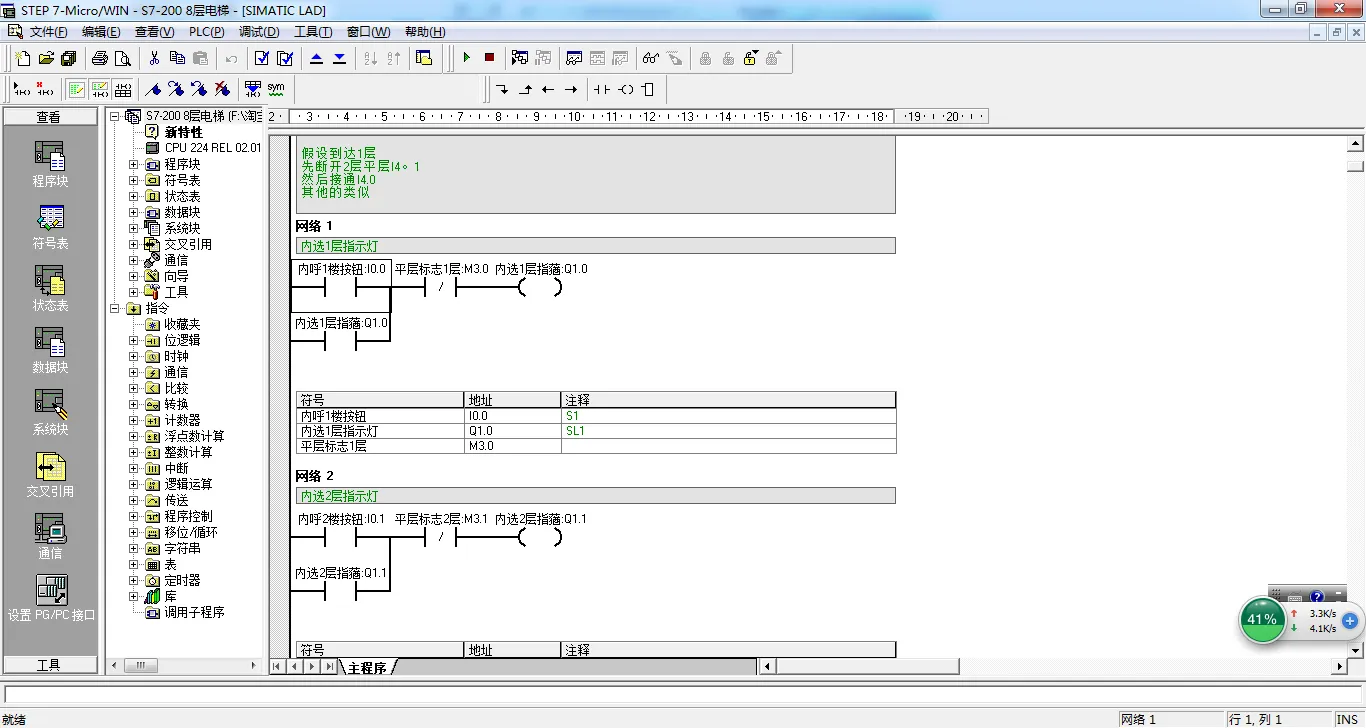Compile the current program block
Screen dimensions: 1366x728
point(262,58)
